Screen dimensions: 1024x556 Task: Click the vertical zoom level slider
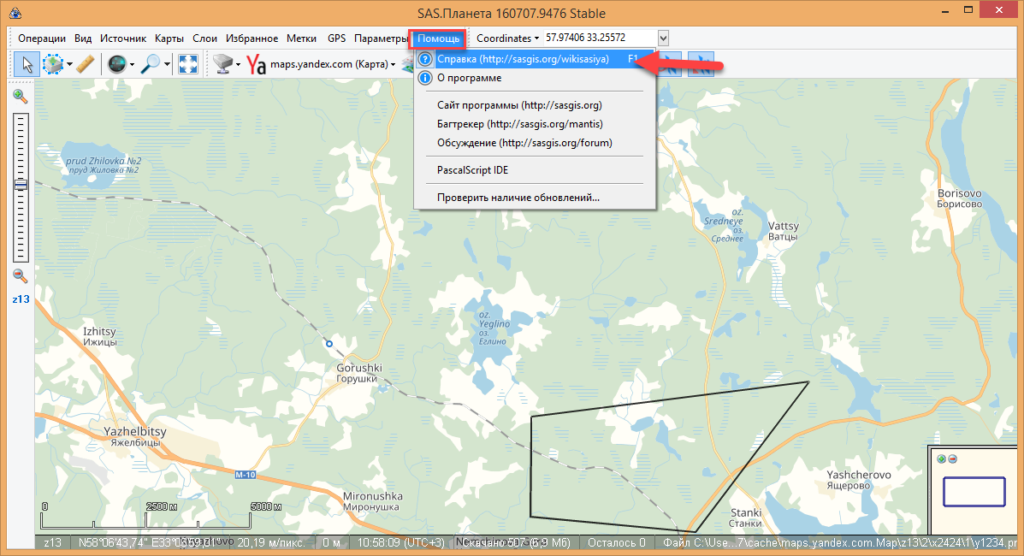tap(20, 186)
